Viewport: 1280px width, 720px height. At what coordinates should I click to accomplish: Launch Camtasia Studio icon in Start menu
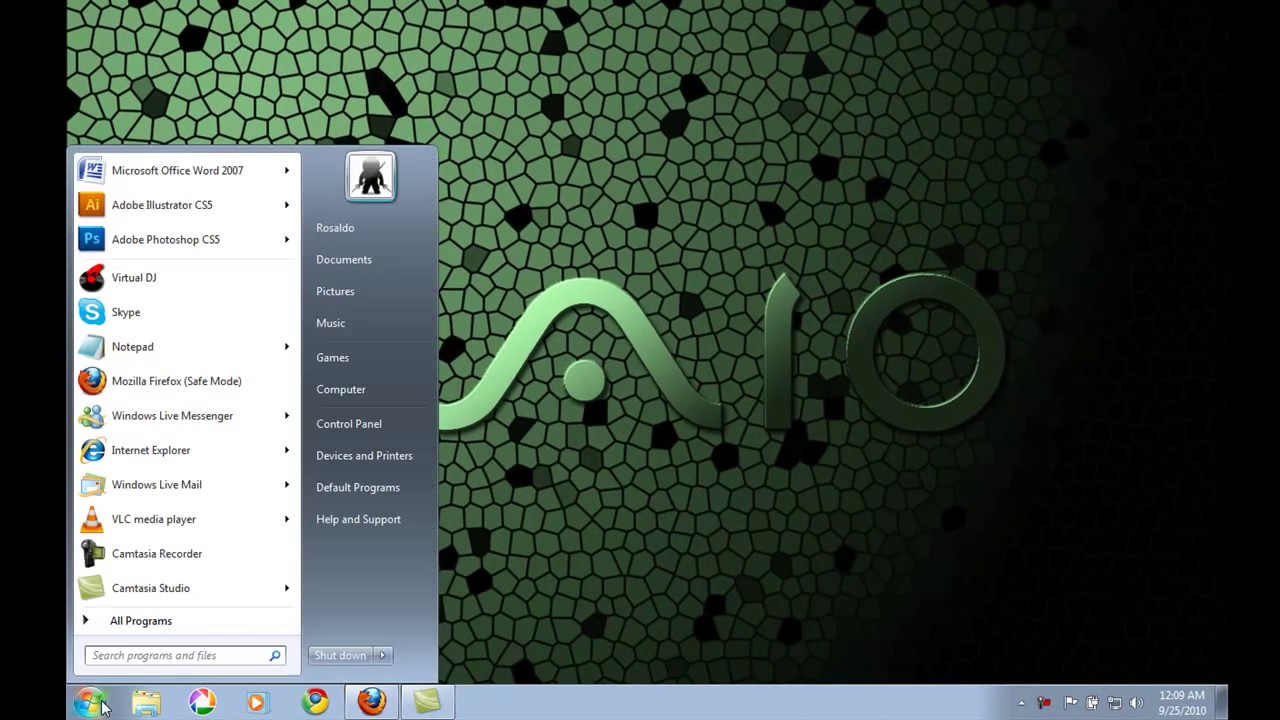click(91, 588)
